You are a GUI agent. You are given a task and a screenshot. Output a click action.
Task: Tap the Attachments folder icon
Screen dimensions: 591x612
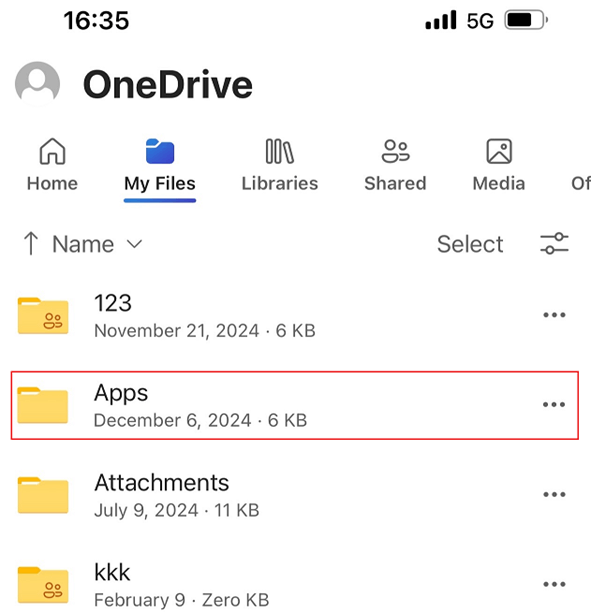[43, 495]
